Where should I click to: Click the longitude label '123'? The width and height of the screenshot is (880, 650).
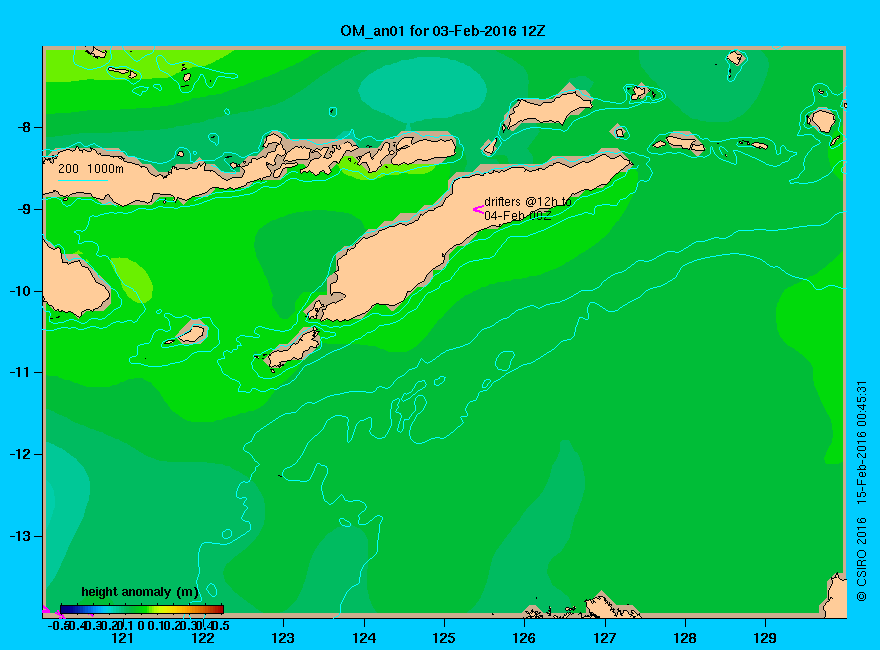283,638
